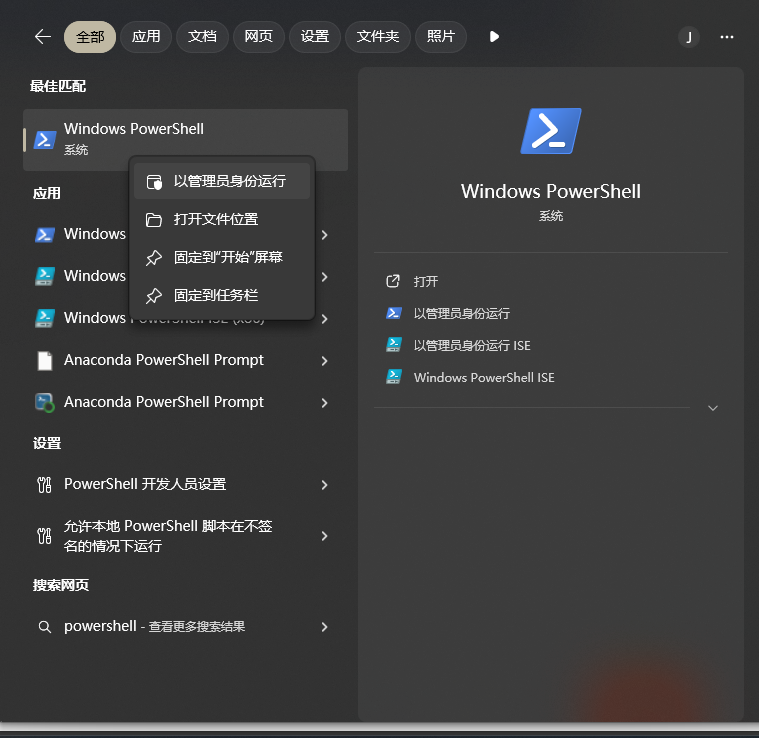Viewport: 759px width, 738px height.
Task: Click the open-external icon beside 打开
Action: tap(393, 281)
